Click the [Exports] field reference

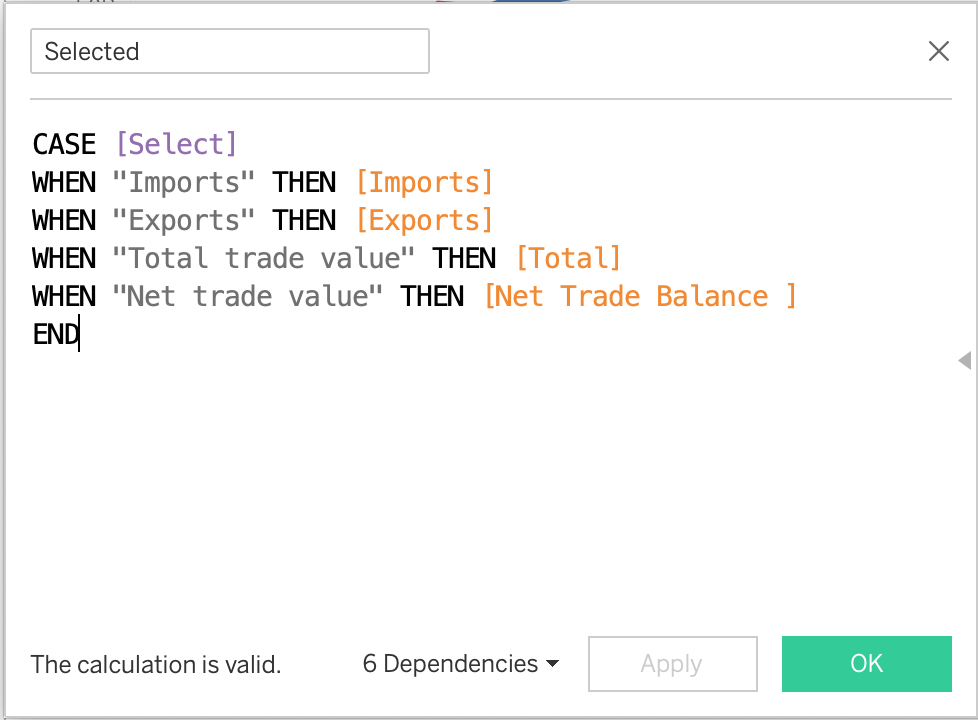tap(424, 220)
